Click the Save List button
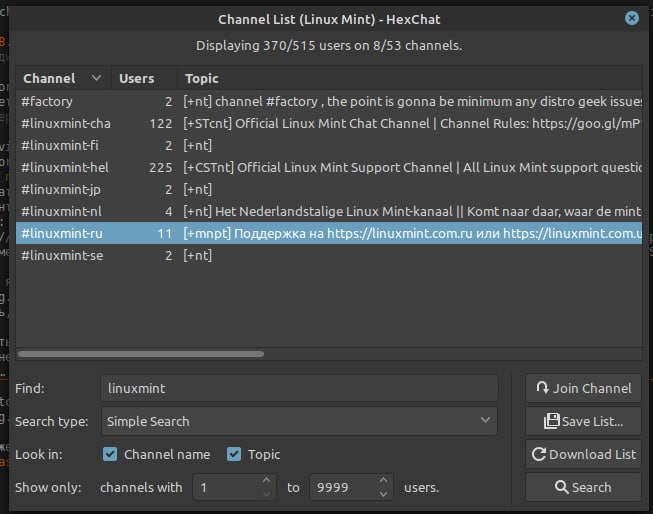Screen dimensions: 653x514 tap(583, 421)
